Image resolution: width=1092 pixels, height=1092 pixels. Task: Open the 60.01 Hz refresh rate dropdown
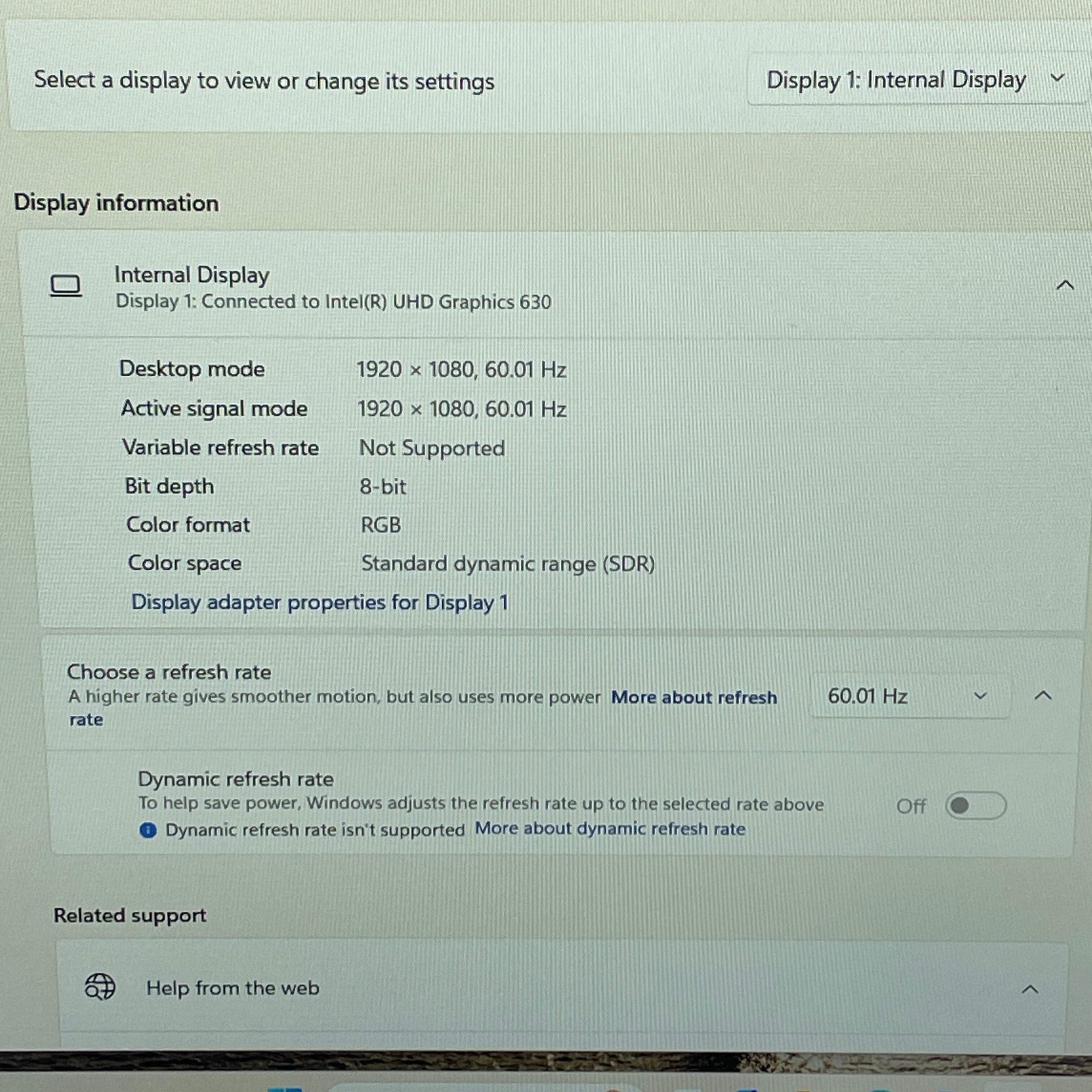pos(909,696)
